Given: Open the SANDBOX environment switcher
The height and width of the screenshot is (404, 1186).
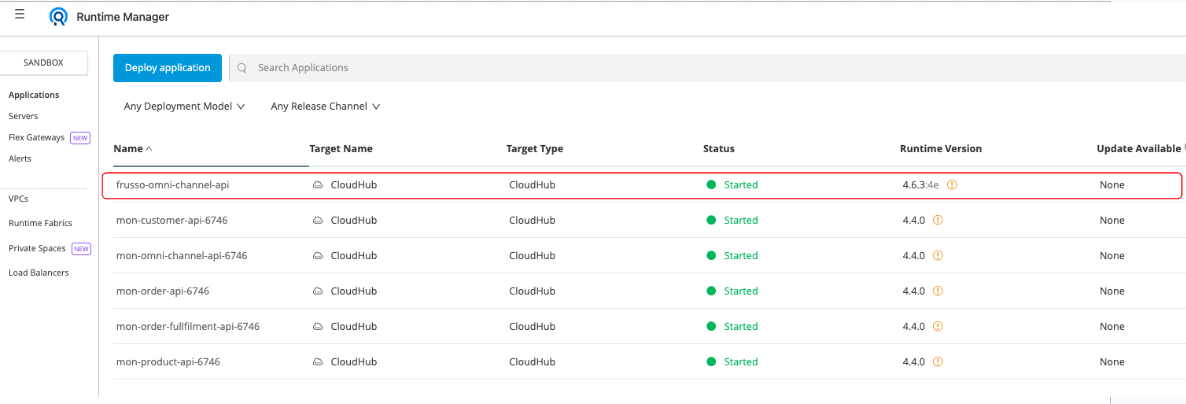Looking at the screenshot, I should [x=43, y=63].
